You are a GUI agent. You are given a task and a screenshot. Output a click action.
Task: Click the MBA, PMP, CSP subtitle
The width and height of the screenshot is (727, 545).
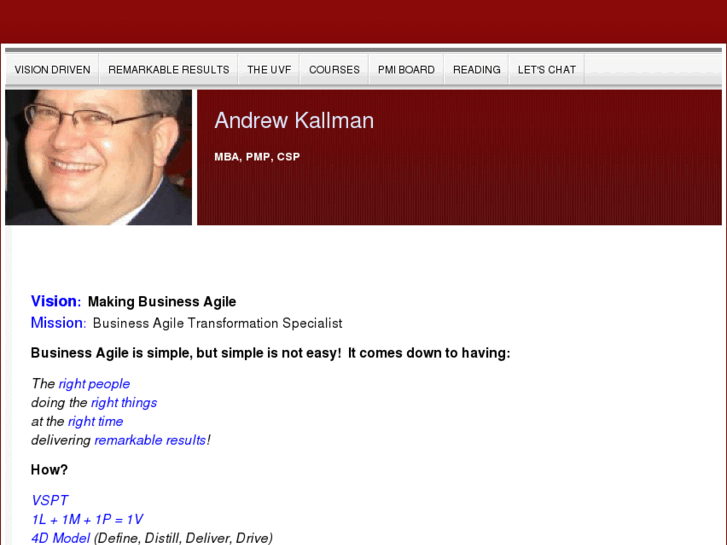coord(257,157)
